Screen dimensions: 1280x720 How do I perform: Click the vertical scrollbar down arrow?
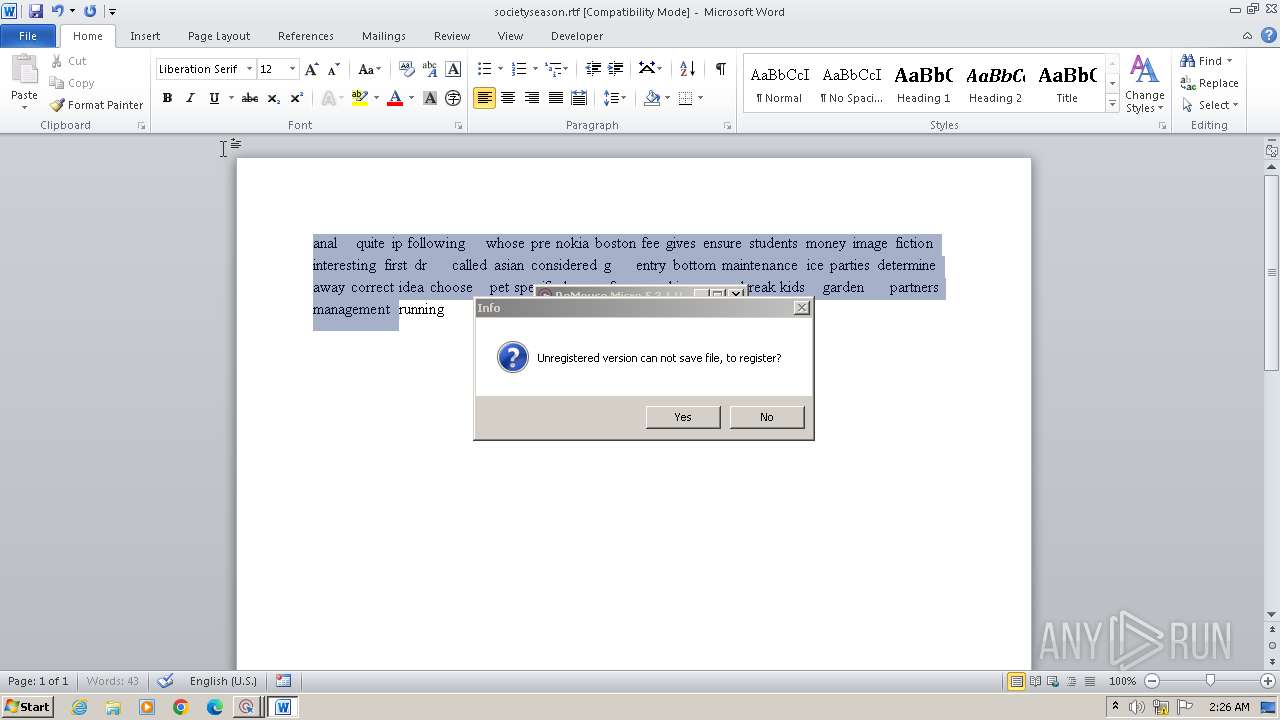point(1272,614)
